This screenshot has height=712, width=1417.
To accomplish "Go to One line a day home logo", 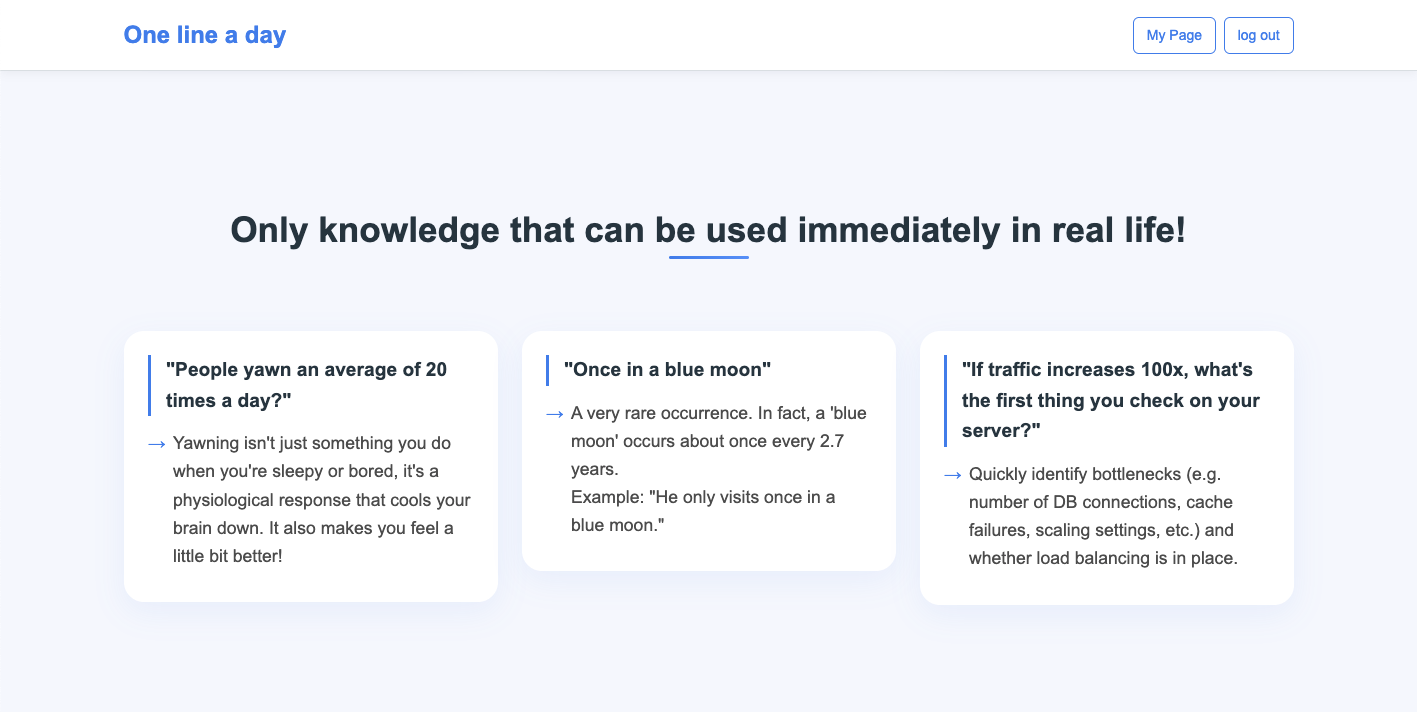I will (x=205, y=35).
